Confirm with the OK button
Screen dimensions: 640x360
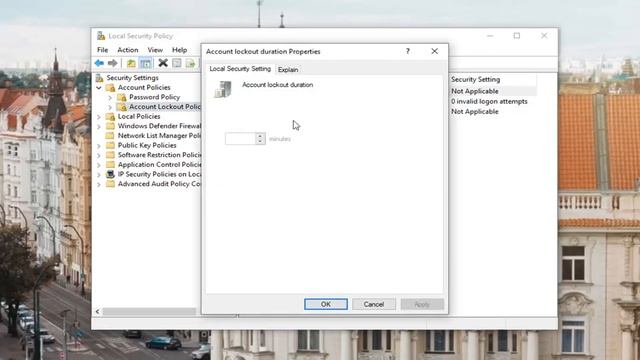tap(326, 304)
